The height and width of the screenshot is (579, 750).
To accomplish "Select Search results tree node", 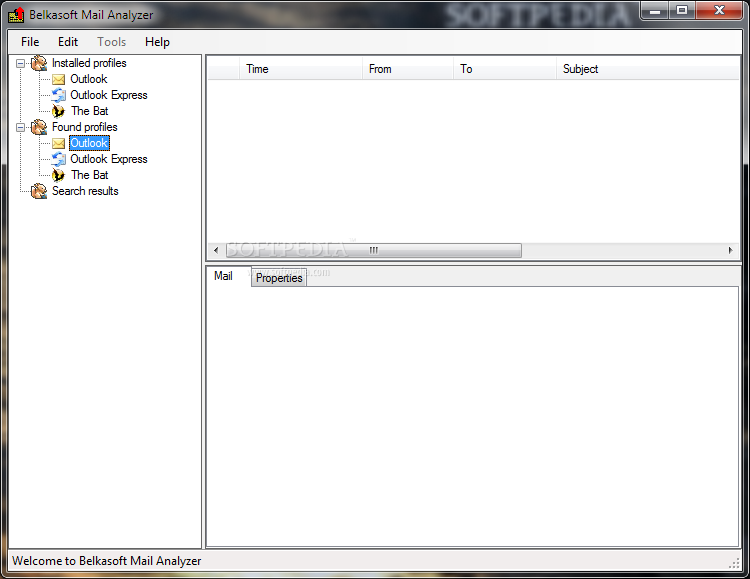I will pos(85,191).
